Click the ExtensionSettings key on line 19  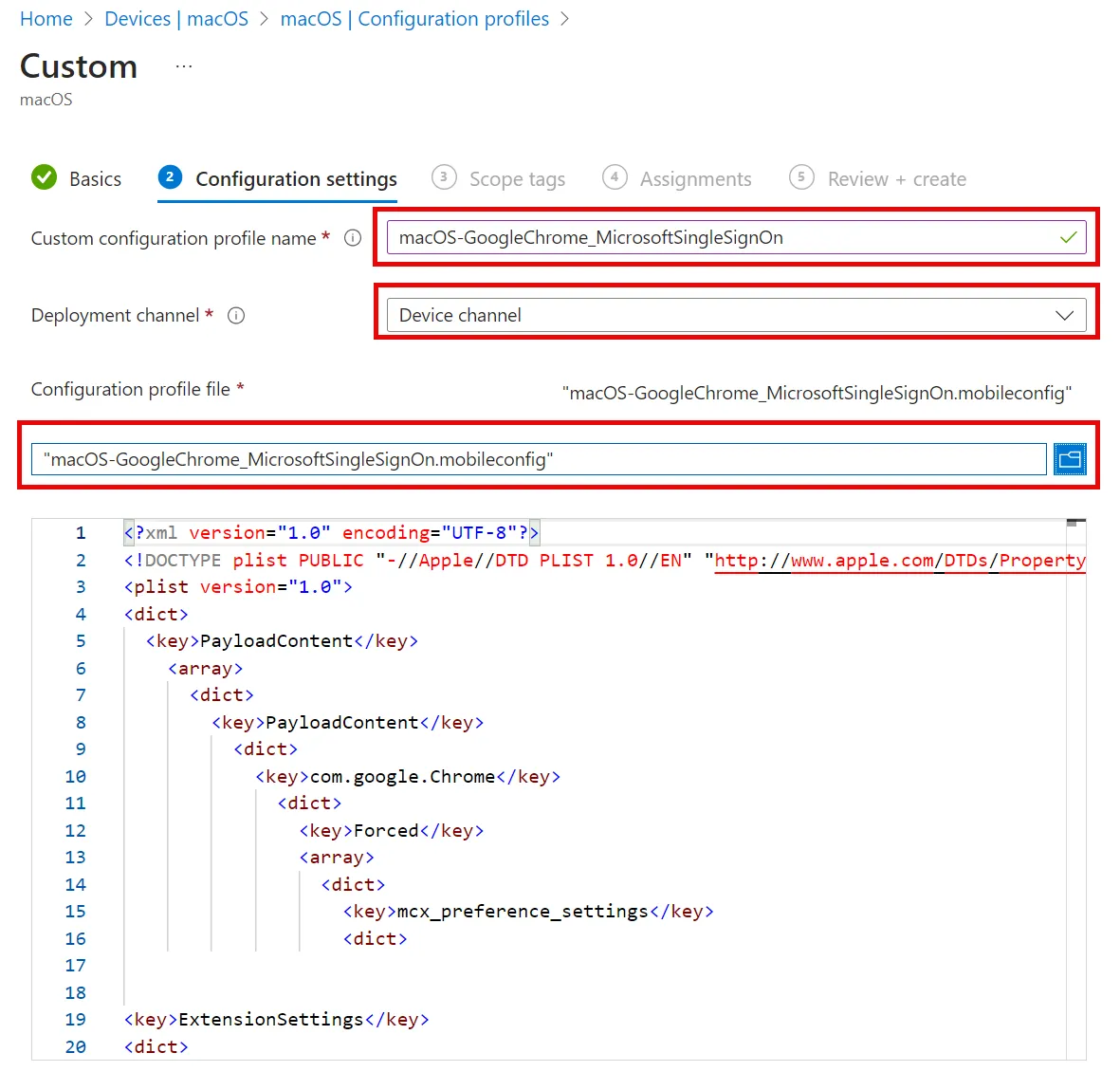click(x=276, y=1020)
